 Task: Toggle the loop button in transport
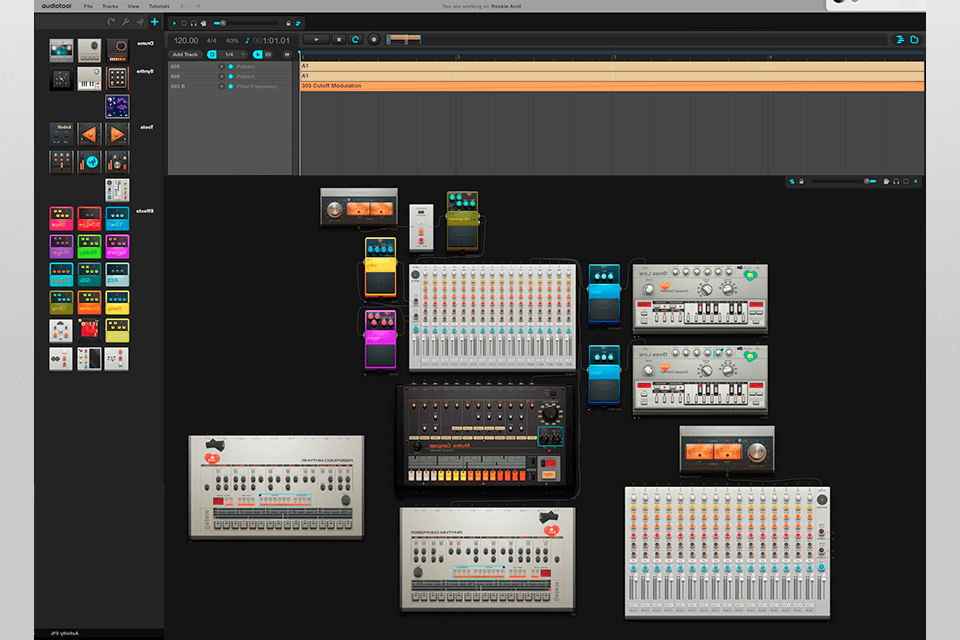[355, 39]
